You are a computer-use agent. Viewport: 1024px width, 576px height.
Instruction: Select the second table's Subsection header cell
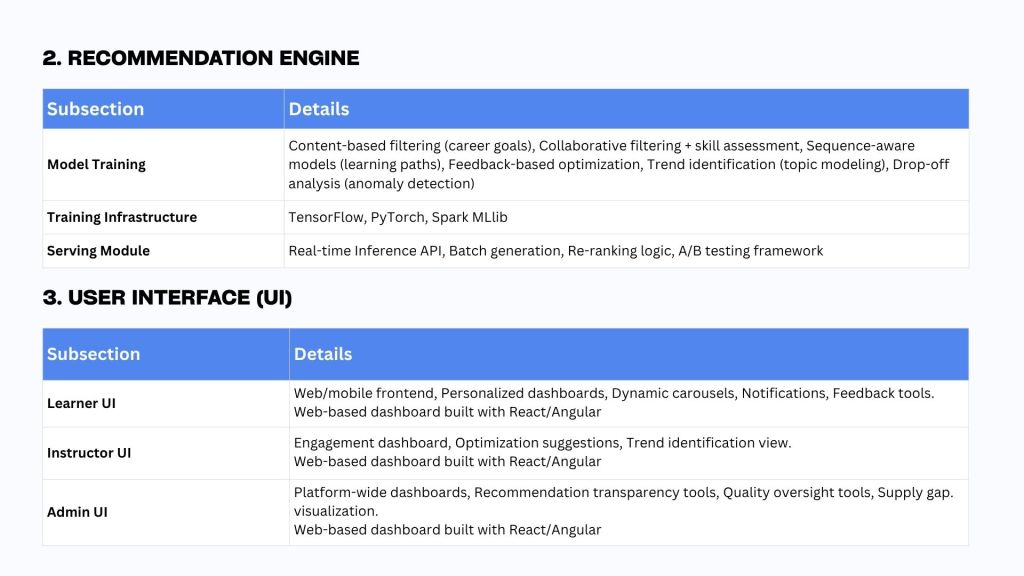tap(93, 354)
